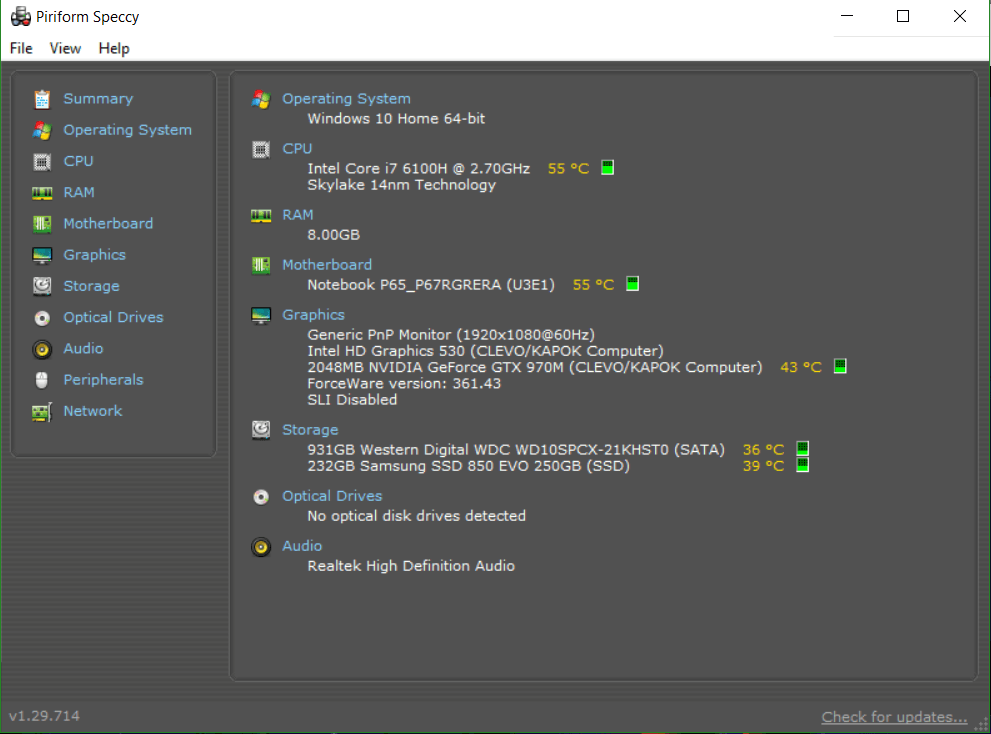Click the Network card icon in sidebar
Viewport: 991px width, 734px height.
point(42,412)
